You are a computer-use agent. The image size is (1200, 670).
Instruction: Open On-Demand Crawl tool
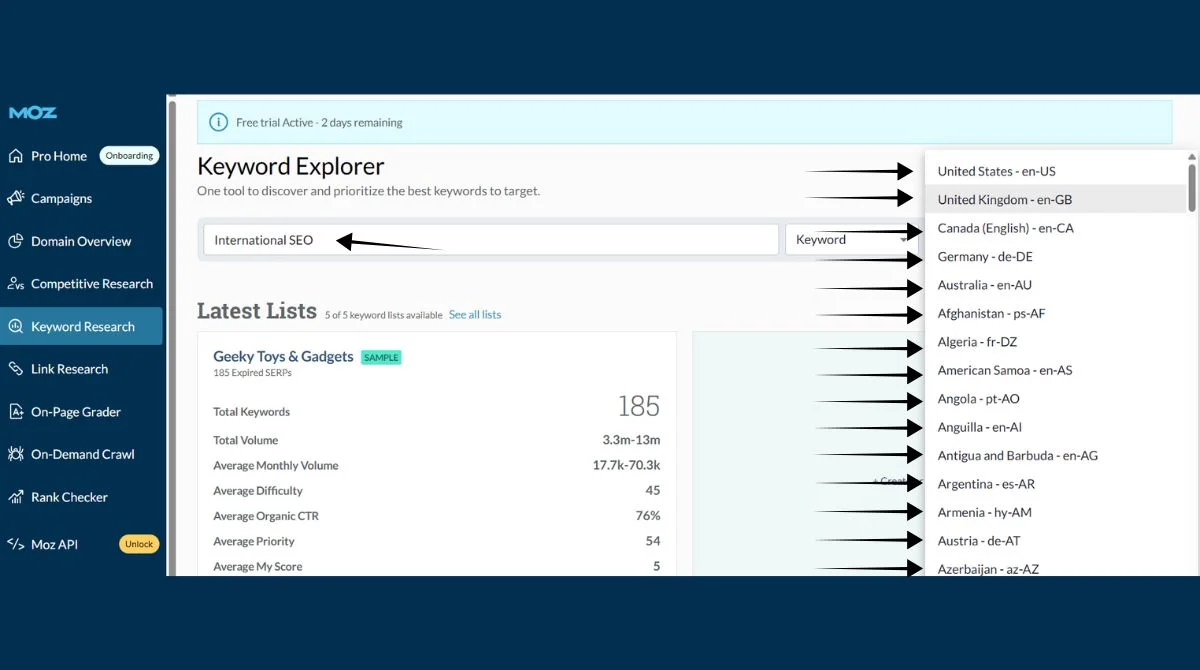pos(83,454)
